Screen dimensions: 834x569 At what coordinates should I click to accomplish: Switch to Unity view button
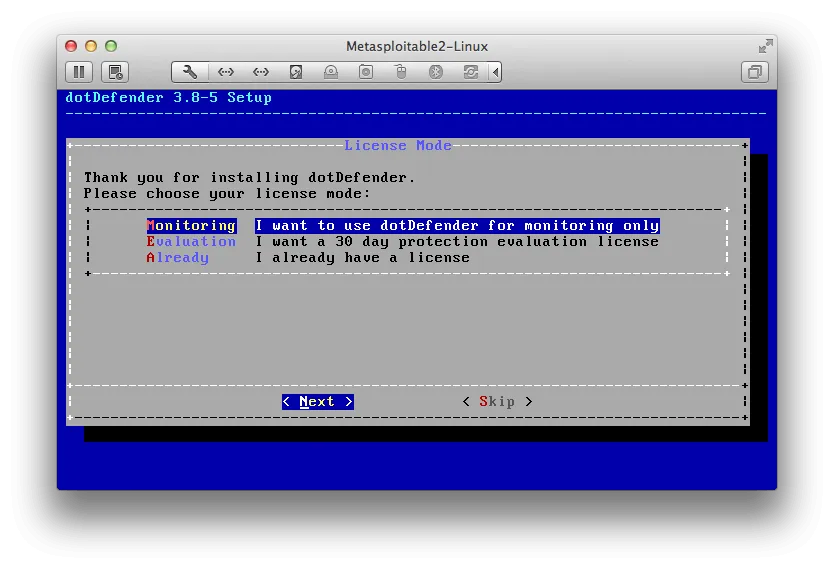[x=755, y=72]
